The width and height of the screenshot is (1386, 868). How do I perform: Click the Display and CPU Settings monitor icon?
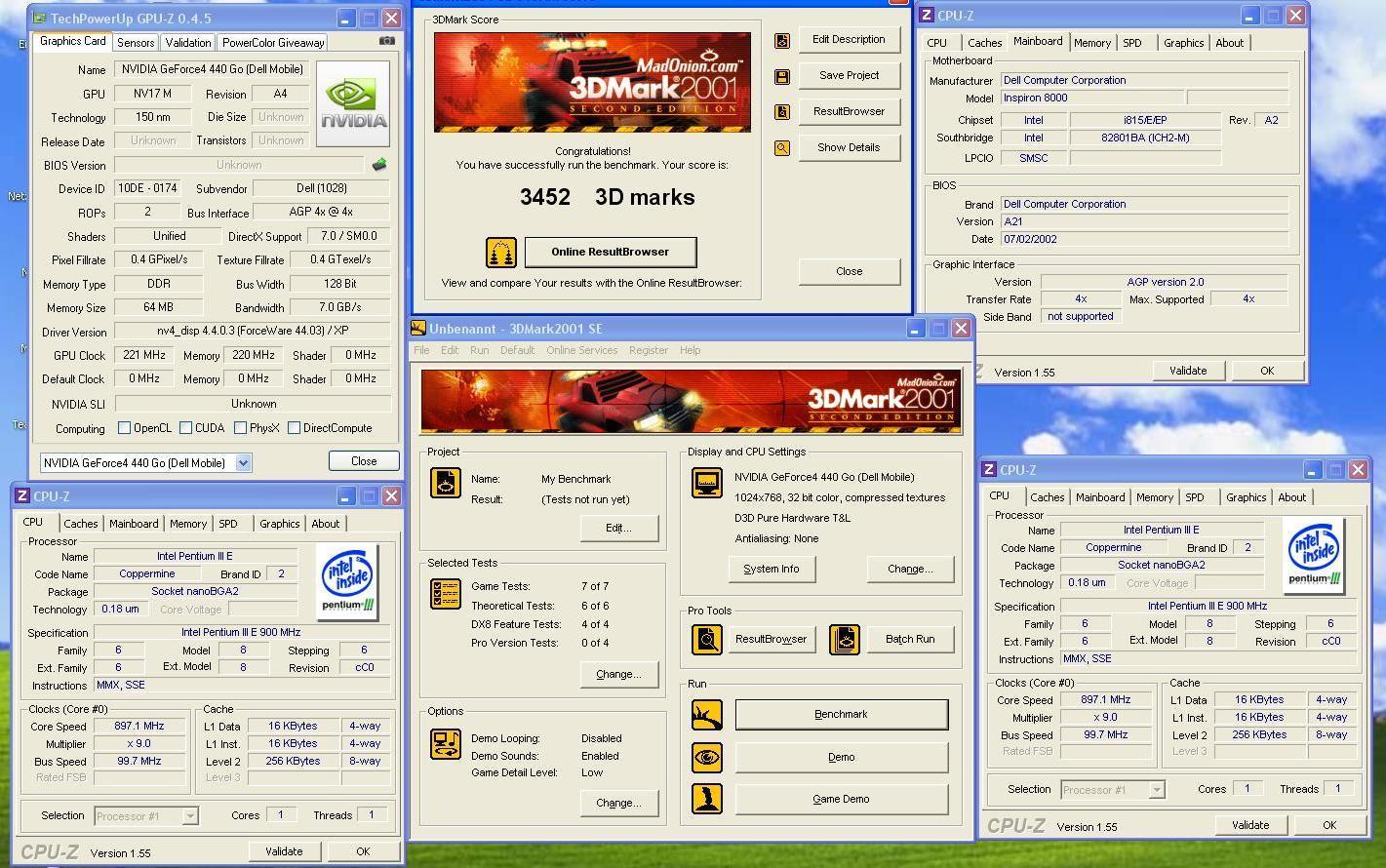pyautogui.click(x=706, y=483)
